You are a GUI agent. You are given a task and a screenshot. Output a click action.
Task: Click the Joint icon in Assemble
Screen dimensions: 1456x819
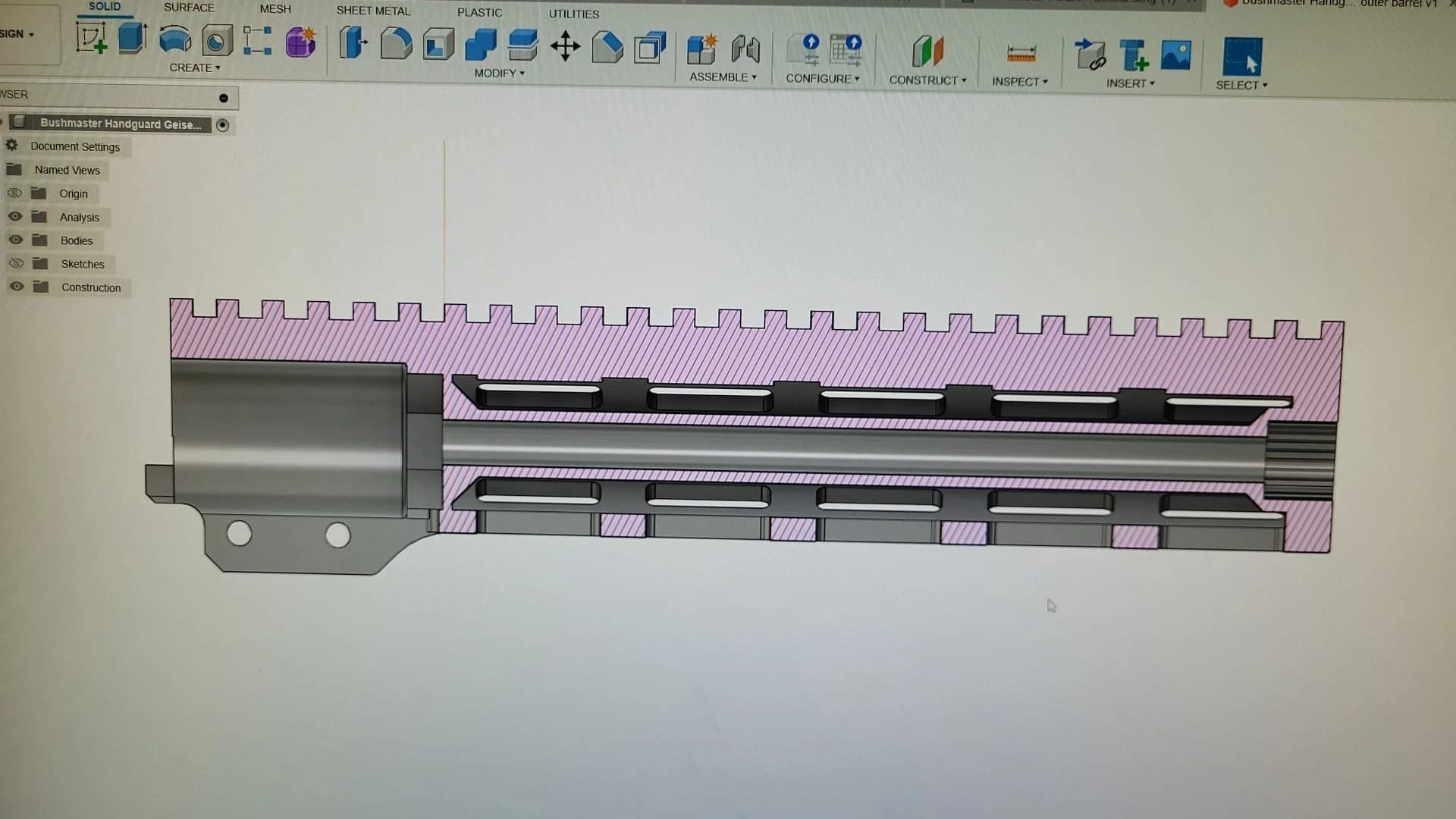[745, 50]
